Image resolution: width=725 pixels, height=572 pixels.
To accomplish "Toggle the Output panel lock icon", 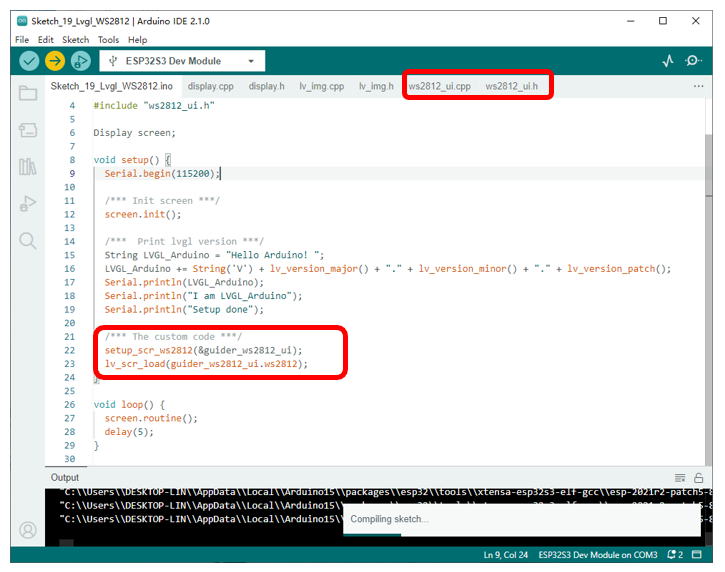I will click(x=699, y=478).
